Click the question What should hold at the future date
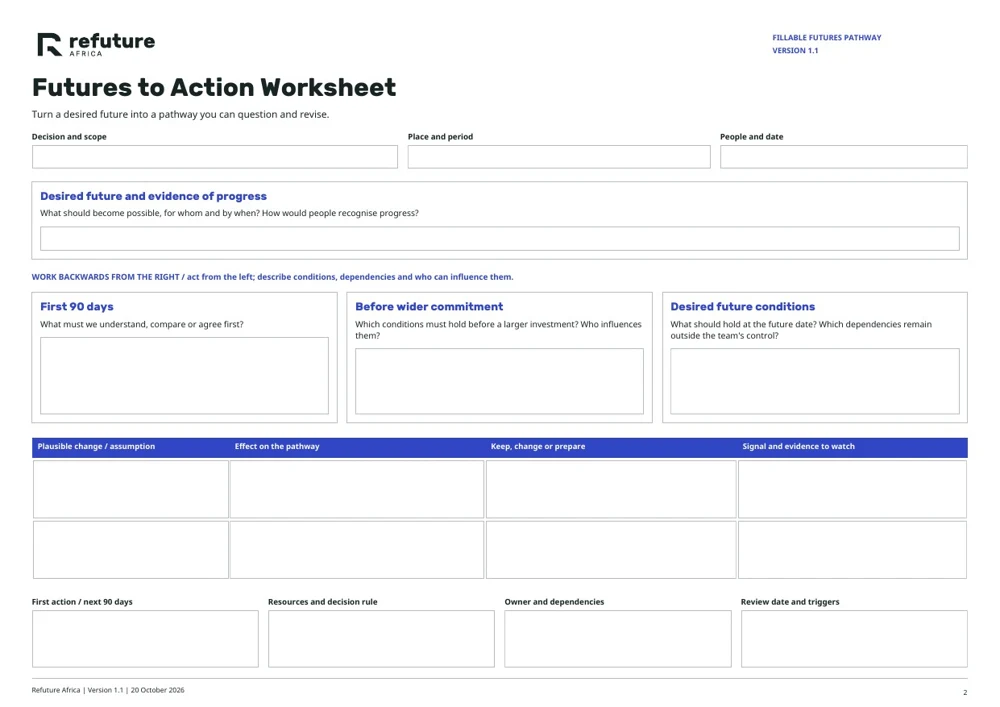The width and height of the screenshot is (1000, 707). (x=800, y=330)
